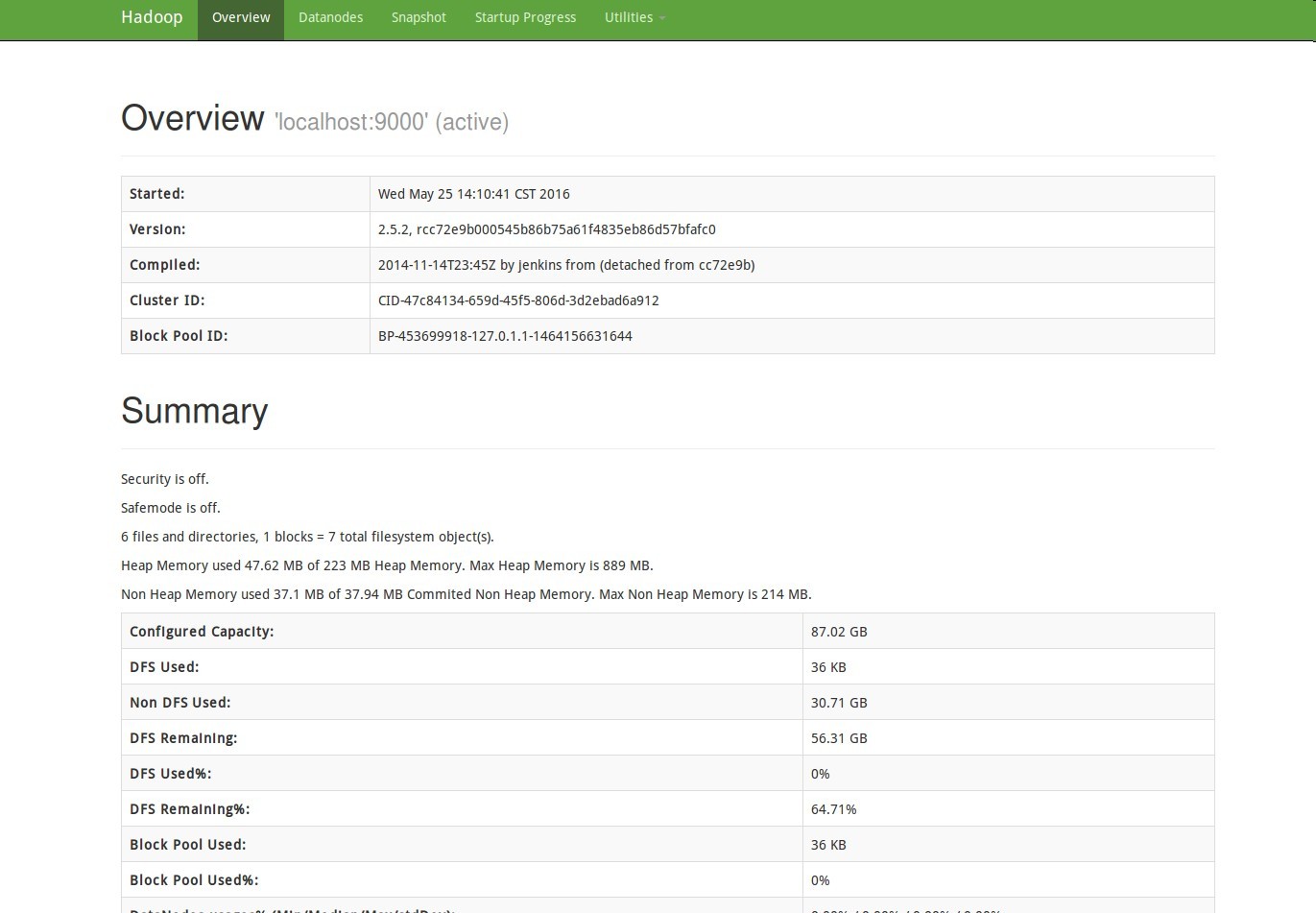
Task: Expand the Utilities dropdown menu
Action: click(634, 17)
